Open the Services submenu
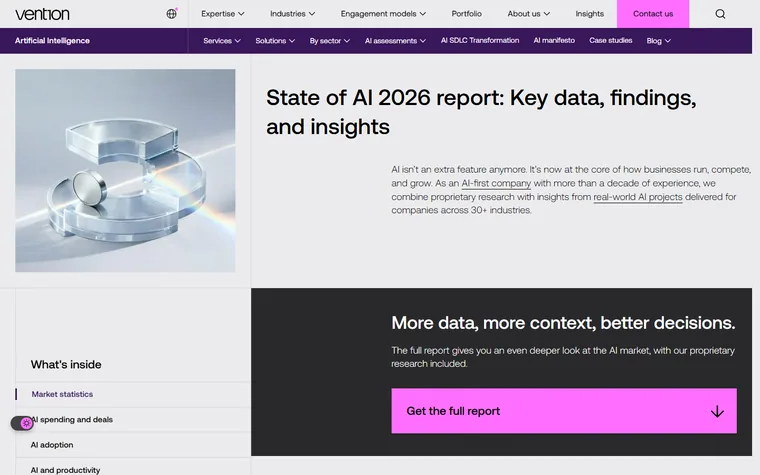This screenshot has height=475, width=760. (x=222, y=41)
